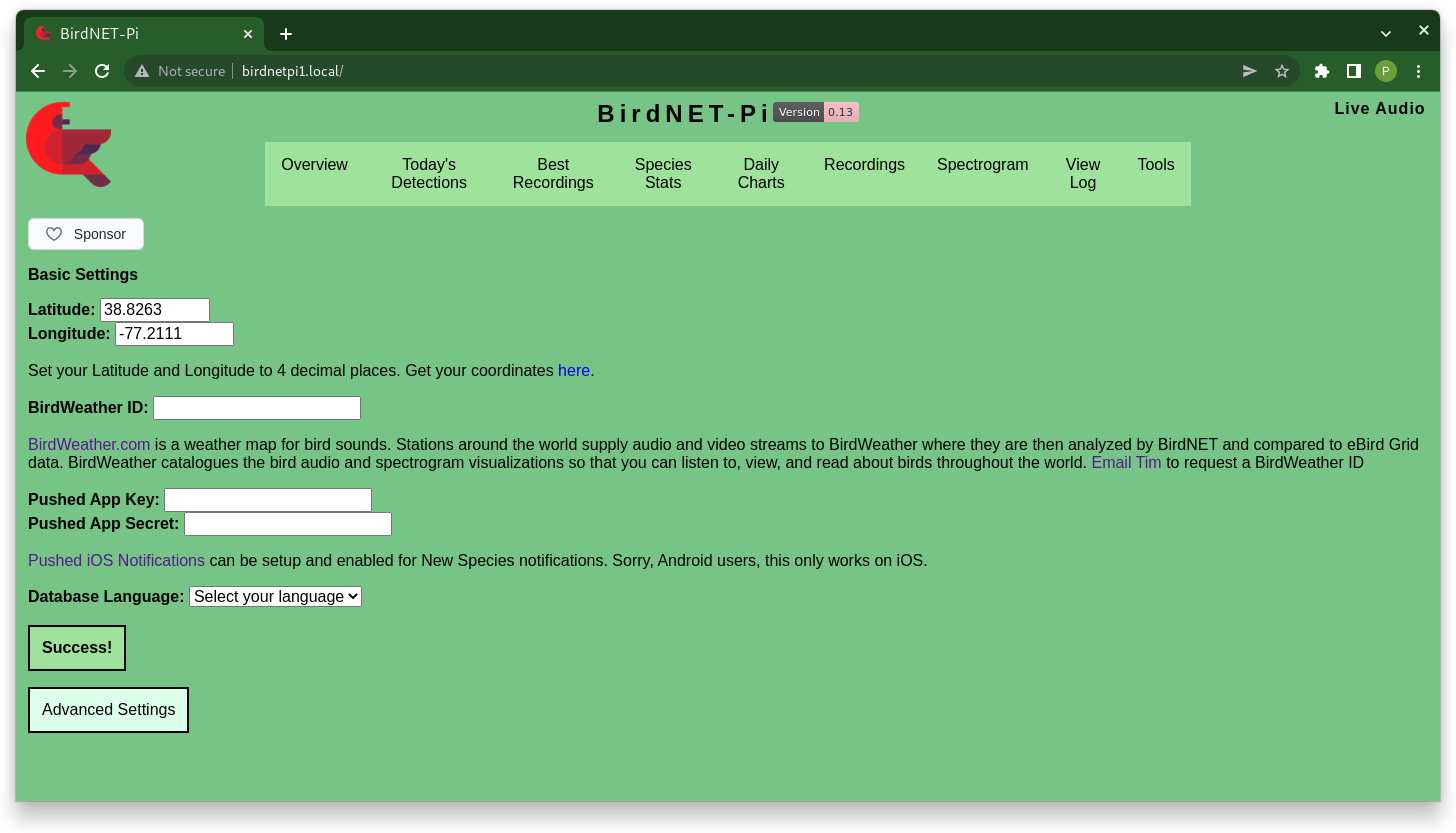Screen dimensions: 1456x833
Task: Go to the Spectrogram page
Action: pos(982,165)
